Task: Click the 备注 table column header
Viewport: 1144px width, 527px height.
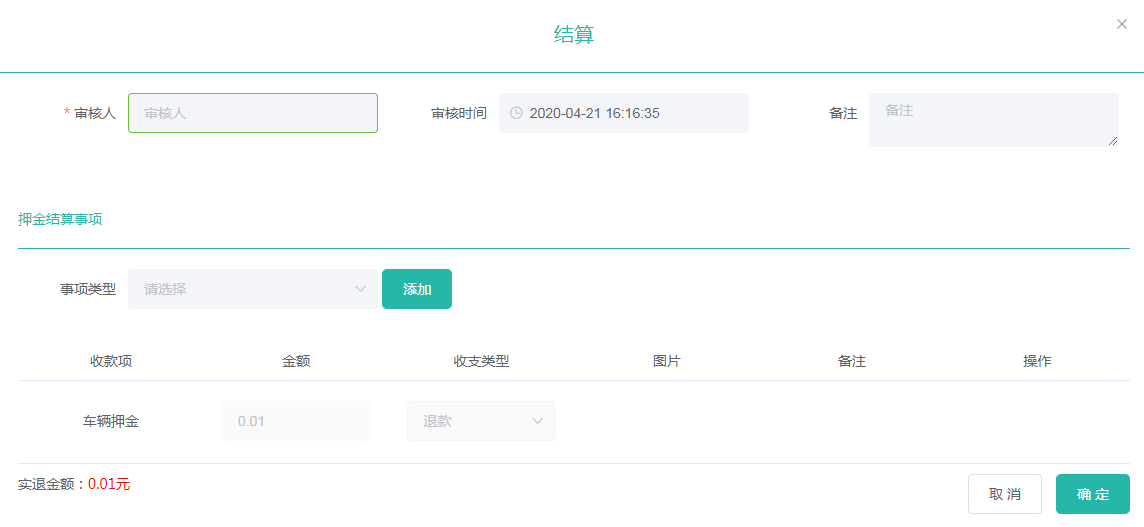Action: tap(851, 361)
